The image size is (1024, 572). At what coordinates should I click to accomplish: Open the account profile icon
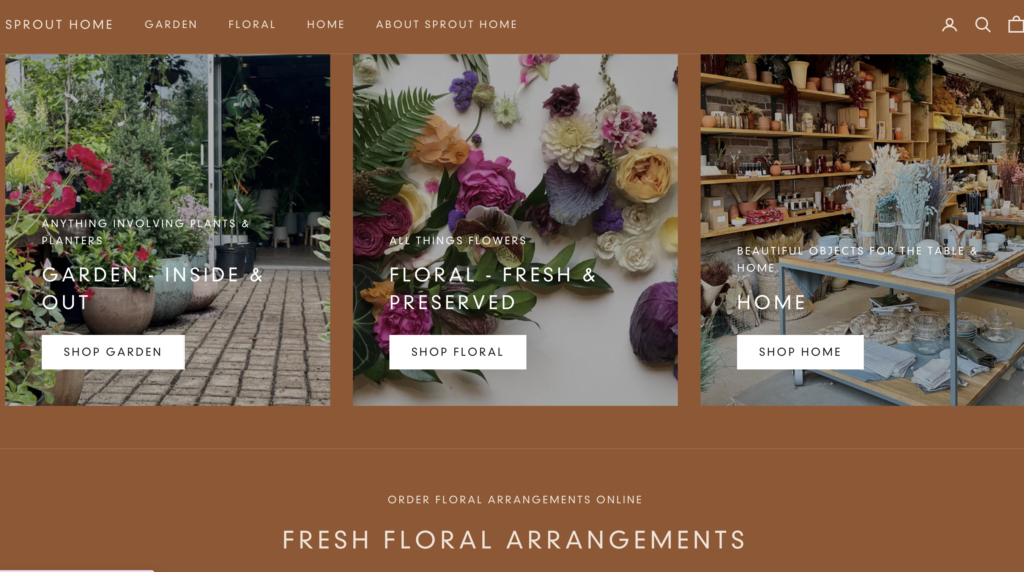[x=949, y=25]
